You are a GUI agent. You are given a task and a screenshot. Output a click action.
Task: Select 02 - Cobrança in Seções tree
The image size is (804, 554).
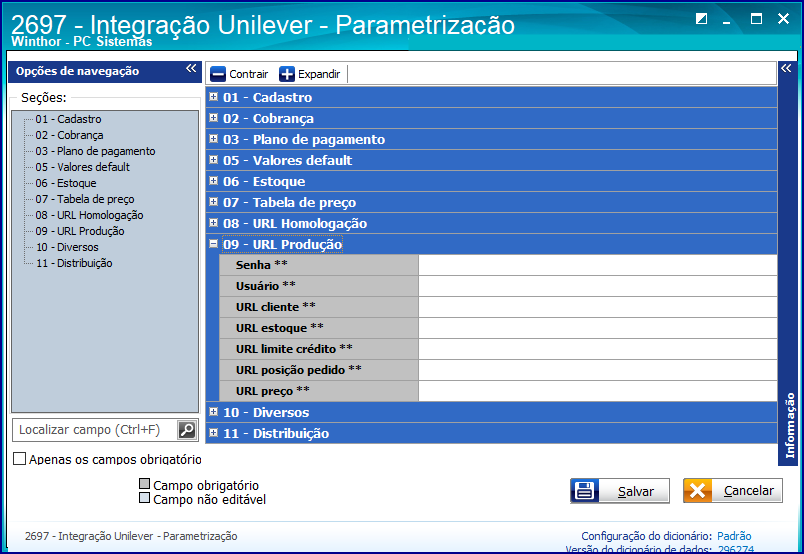[69, 135]
